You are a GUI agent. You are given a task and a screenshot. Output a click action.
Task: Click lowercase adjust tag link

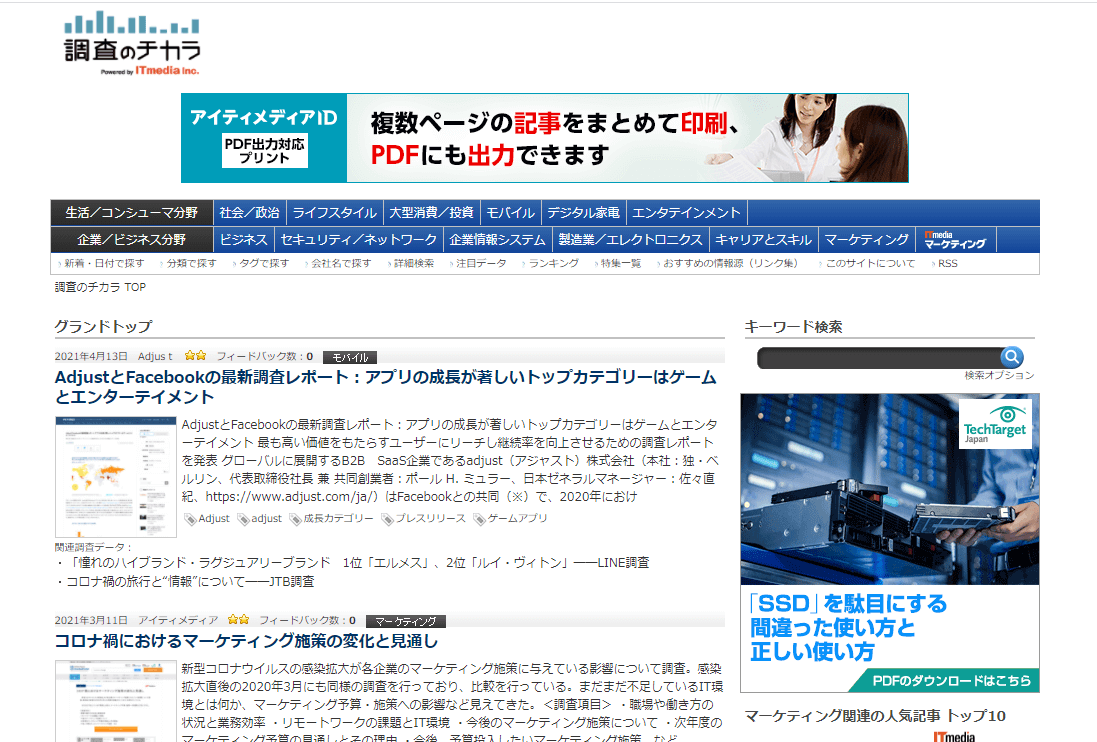tap(267, 518)
